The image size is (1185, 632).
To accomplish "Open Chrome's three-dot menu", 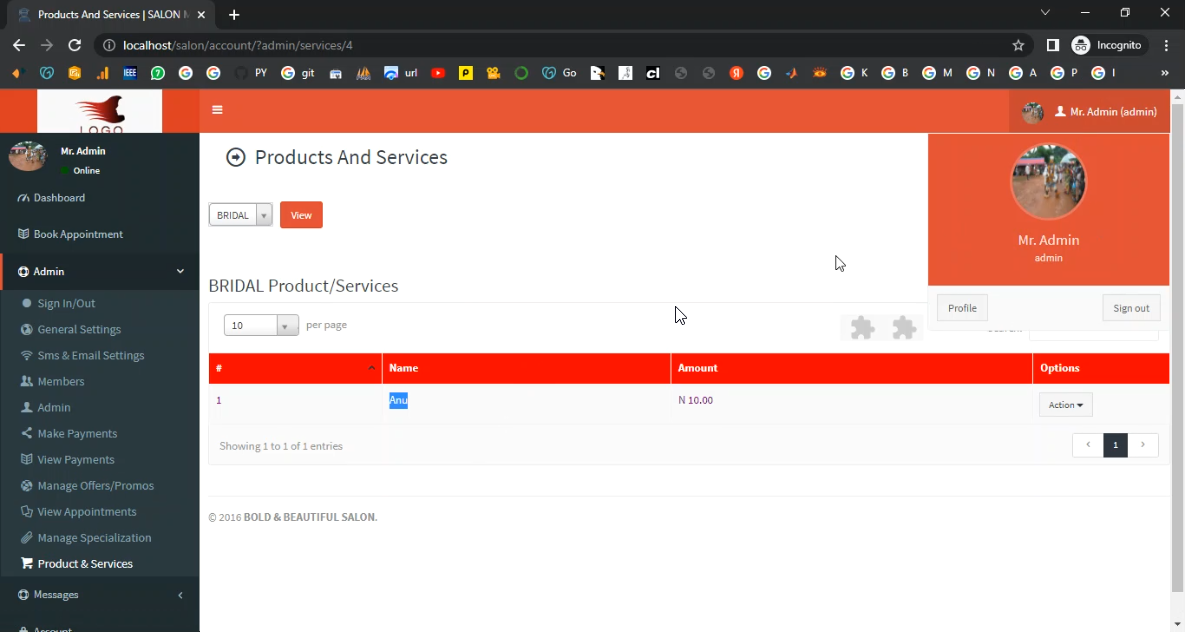I will click(x=1166, y=45).
